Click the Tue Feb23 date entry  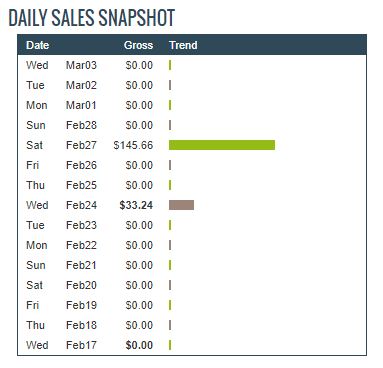[x=61, y=225]
